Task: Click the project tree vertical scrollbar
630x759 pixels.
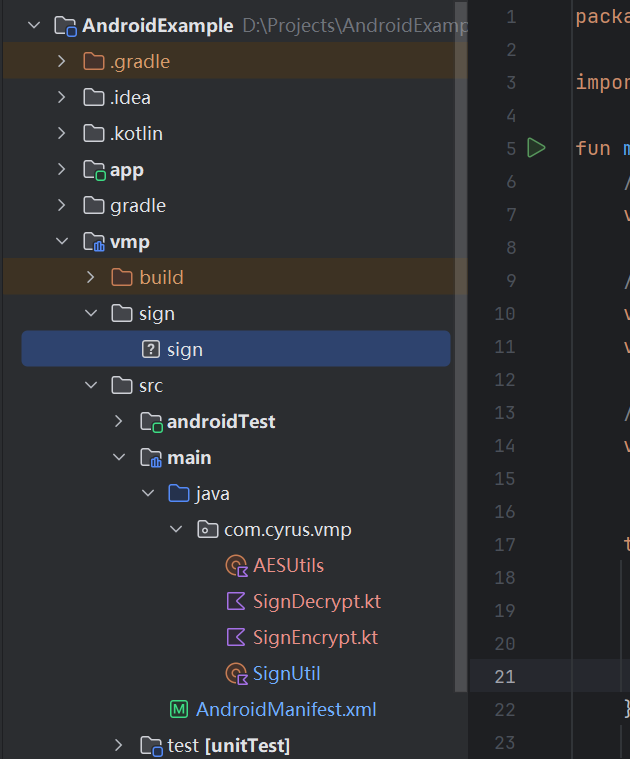Action: point(462,350)
